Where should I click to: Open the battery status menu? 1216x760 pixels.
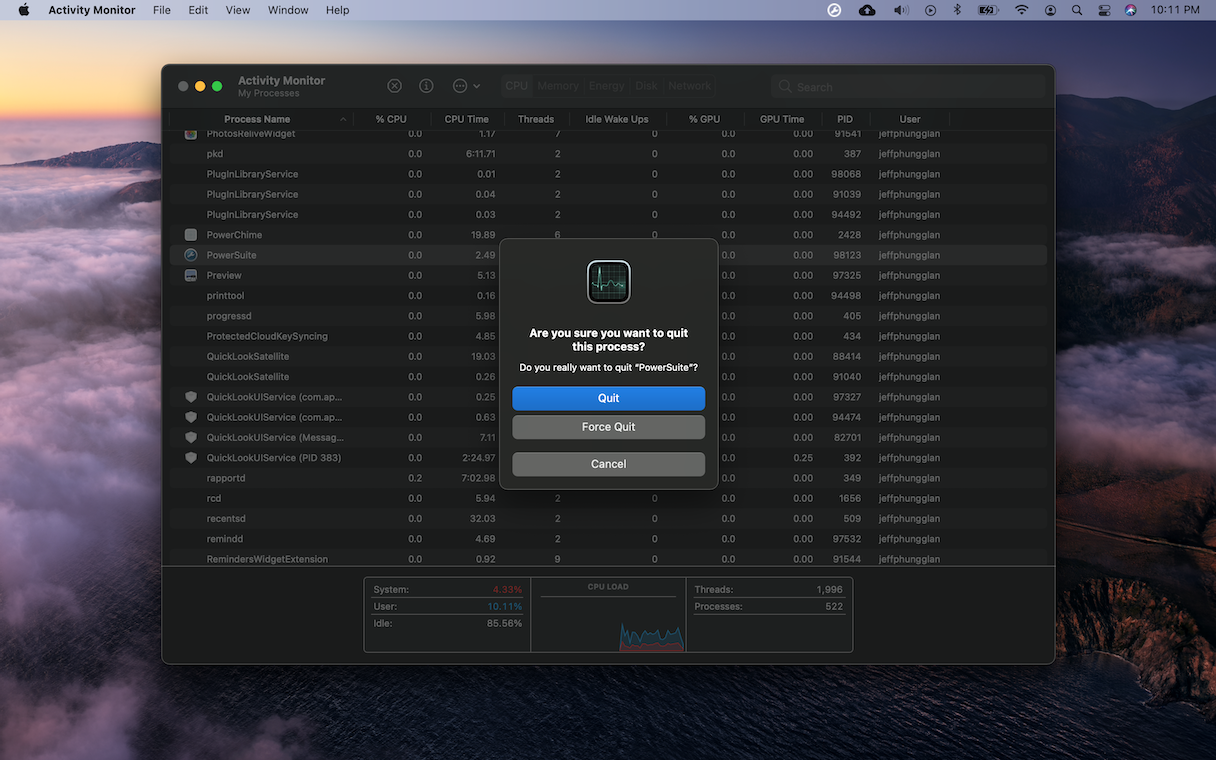coord(988,10)
